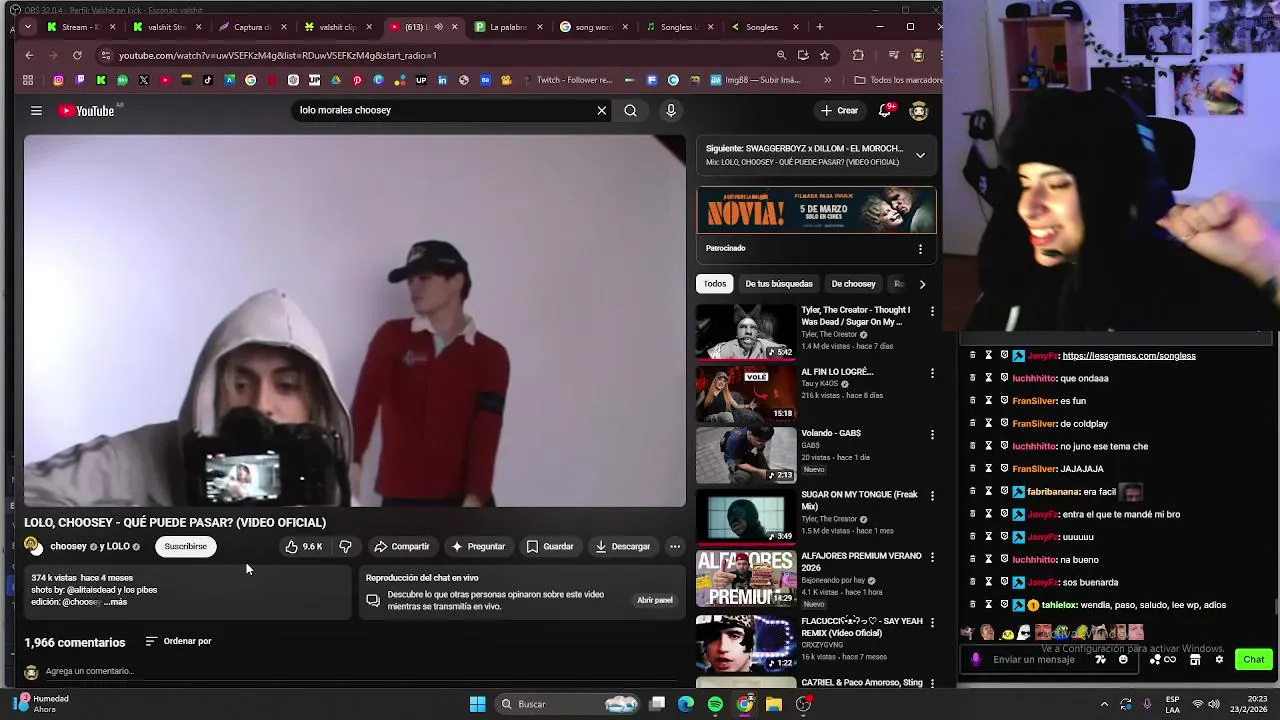Select the De tus búsquedas chip
The width and height of the screenshot is (1280, 720).
pyautogui.click(x=779, y=284)
